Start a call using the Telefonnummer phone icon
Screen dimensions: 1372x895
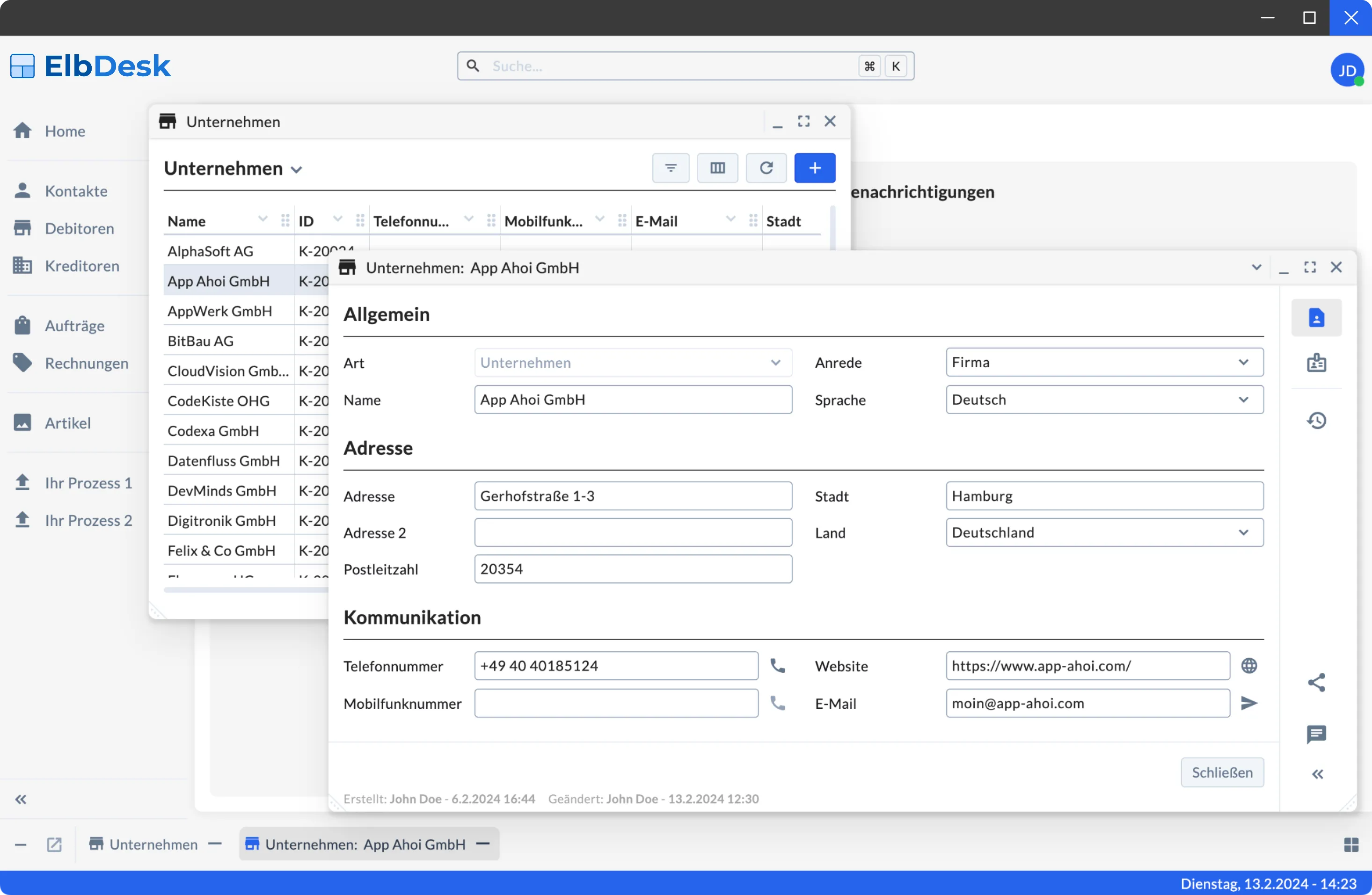tap(778, 665)
